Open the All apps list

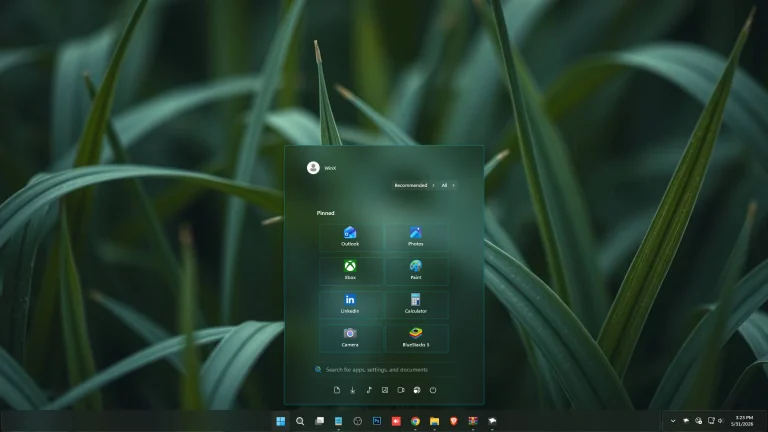(x=448, y=186)
